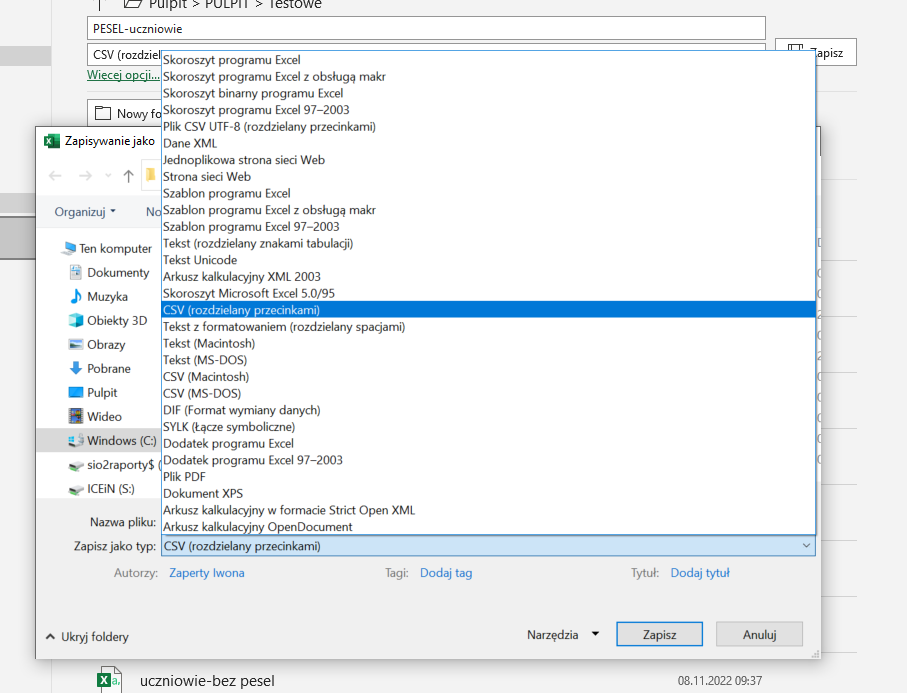Choose Skoroszyt programu Excel format
The image size is (907, 693).
pyautogui.click(x=230, y=59)
